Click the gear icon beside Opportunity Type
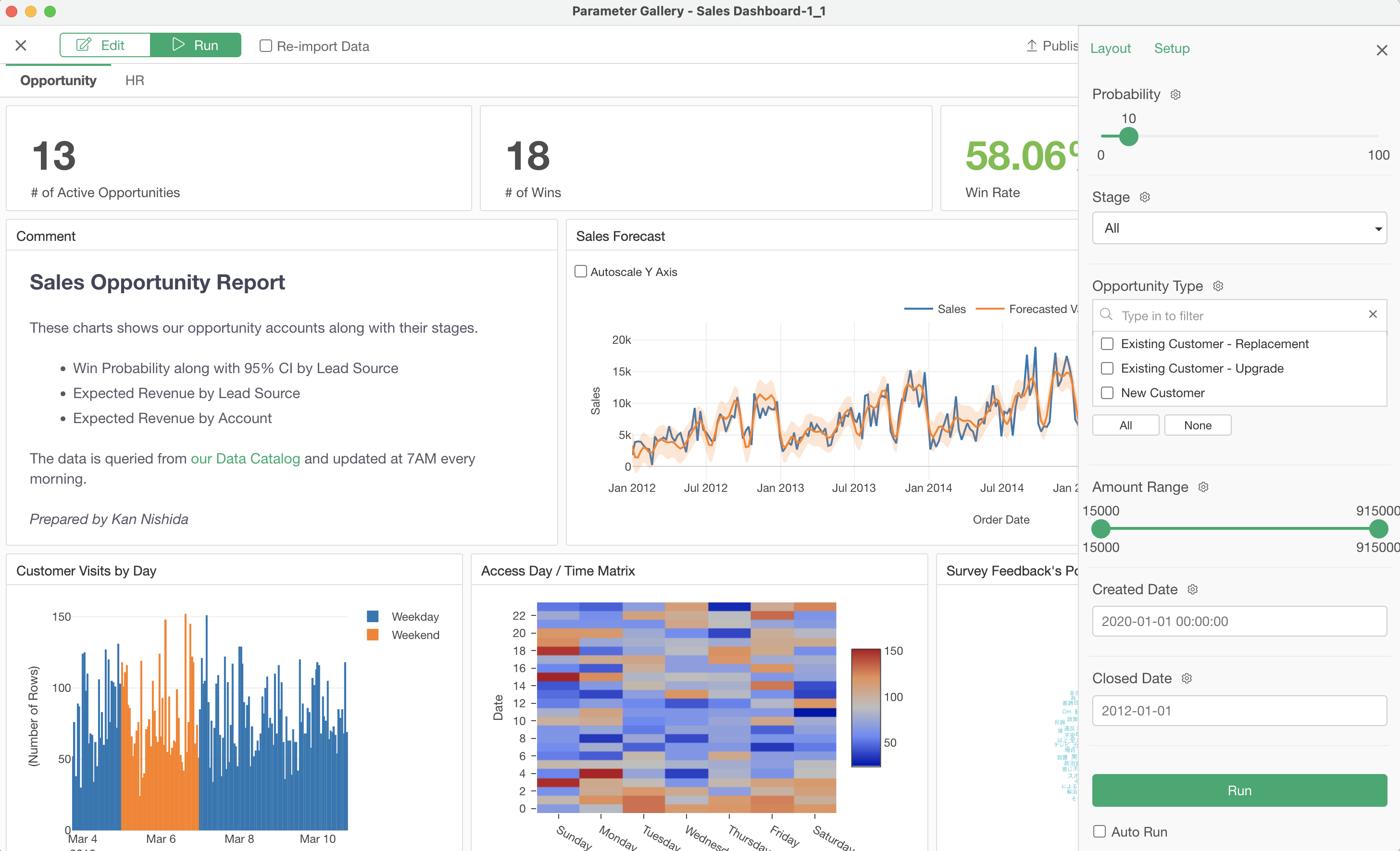This screenshot has width=1400, height=851. click(x=1218, y=287)
